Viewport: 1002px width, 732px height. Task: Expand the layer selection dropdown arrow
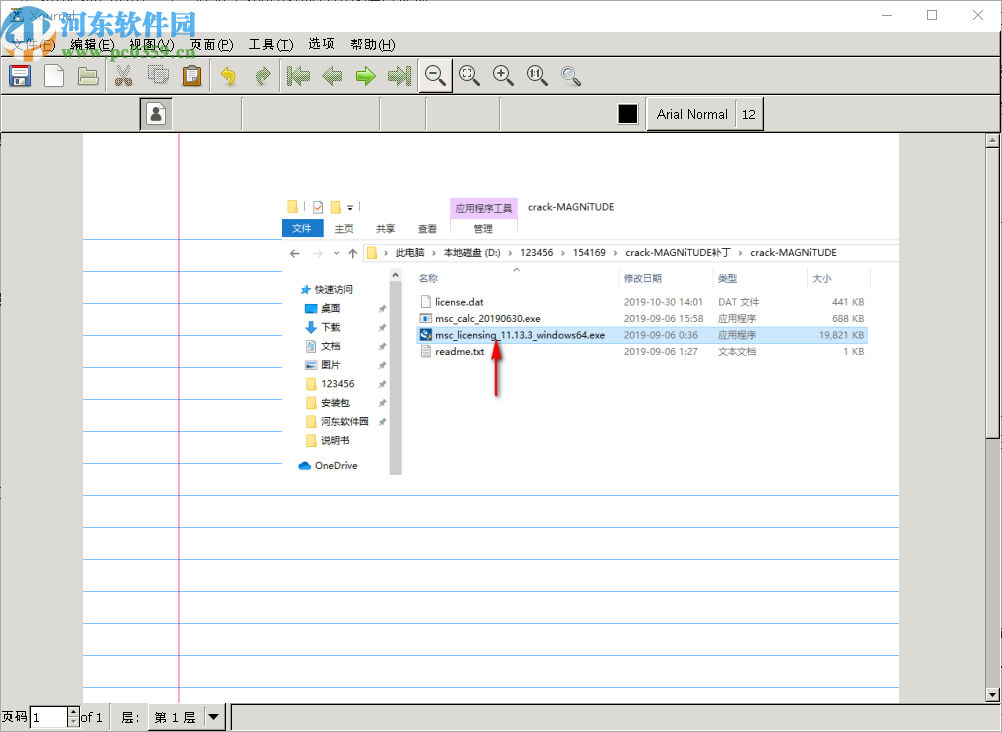214,717
